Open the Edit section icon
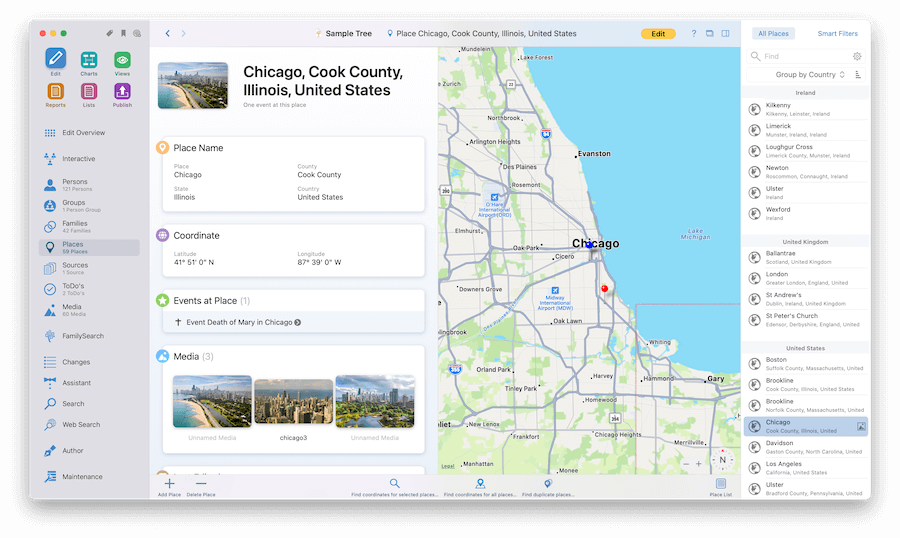This screenshot has height=538, width=900. coord(56,59)
